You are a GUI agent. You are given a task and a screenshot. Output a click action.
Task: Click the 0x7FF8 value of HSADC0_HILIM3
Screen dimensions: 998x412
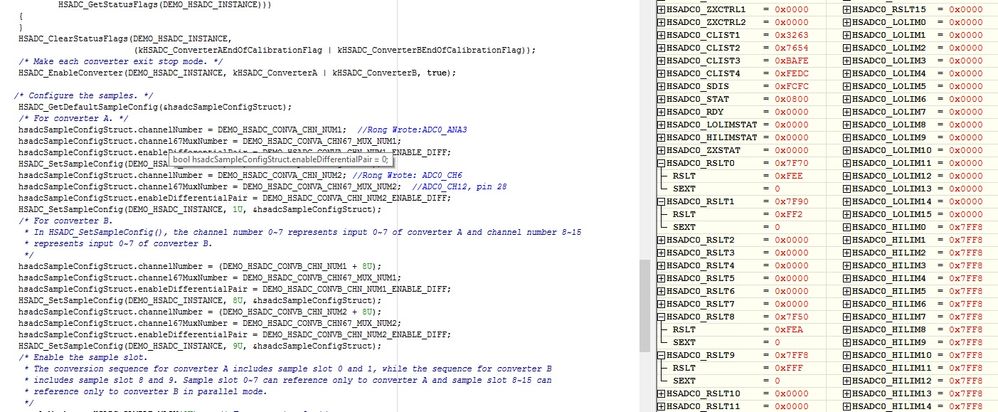point(966,266)
